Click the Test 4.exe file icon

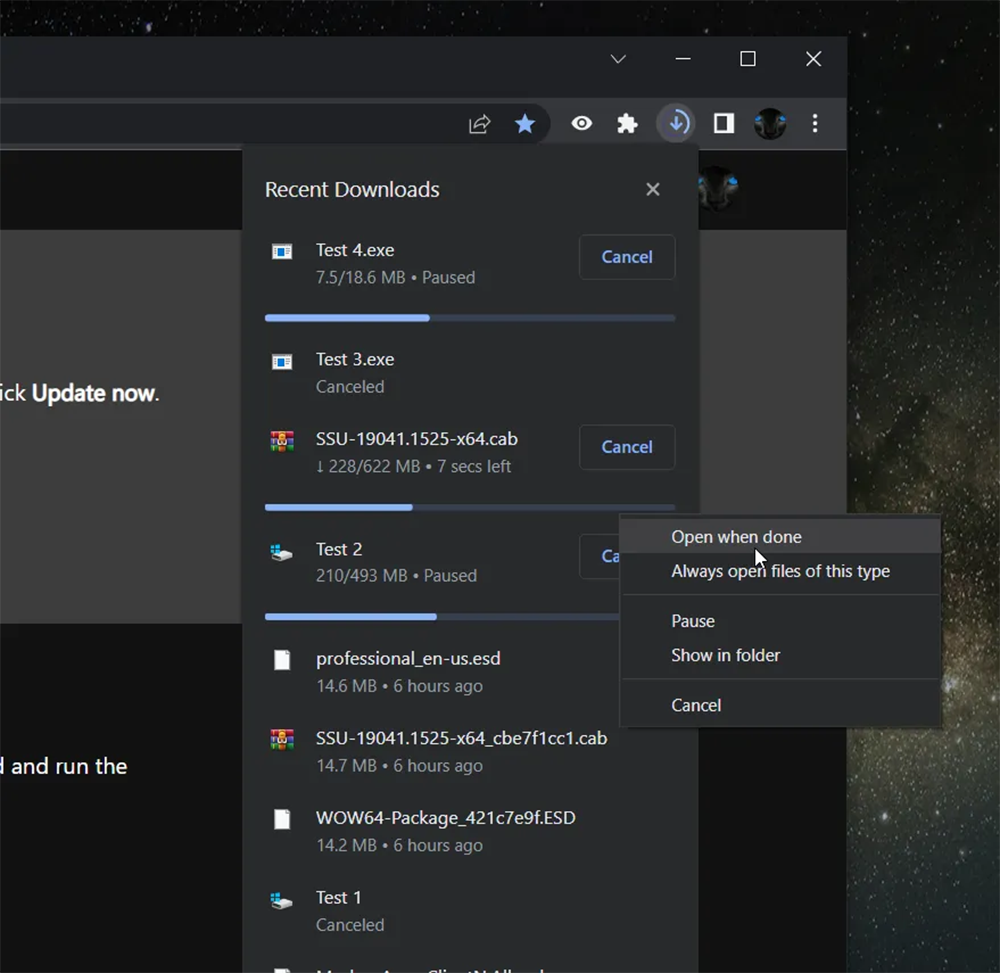282,251
